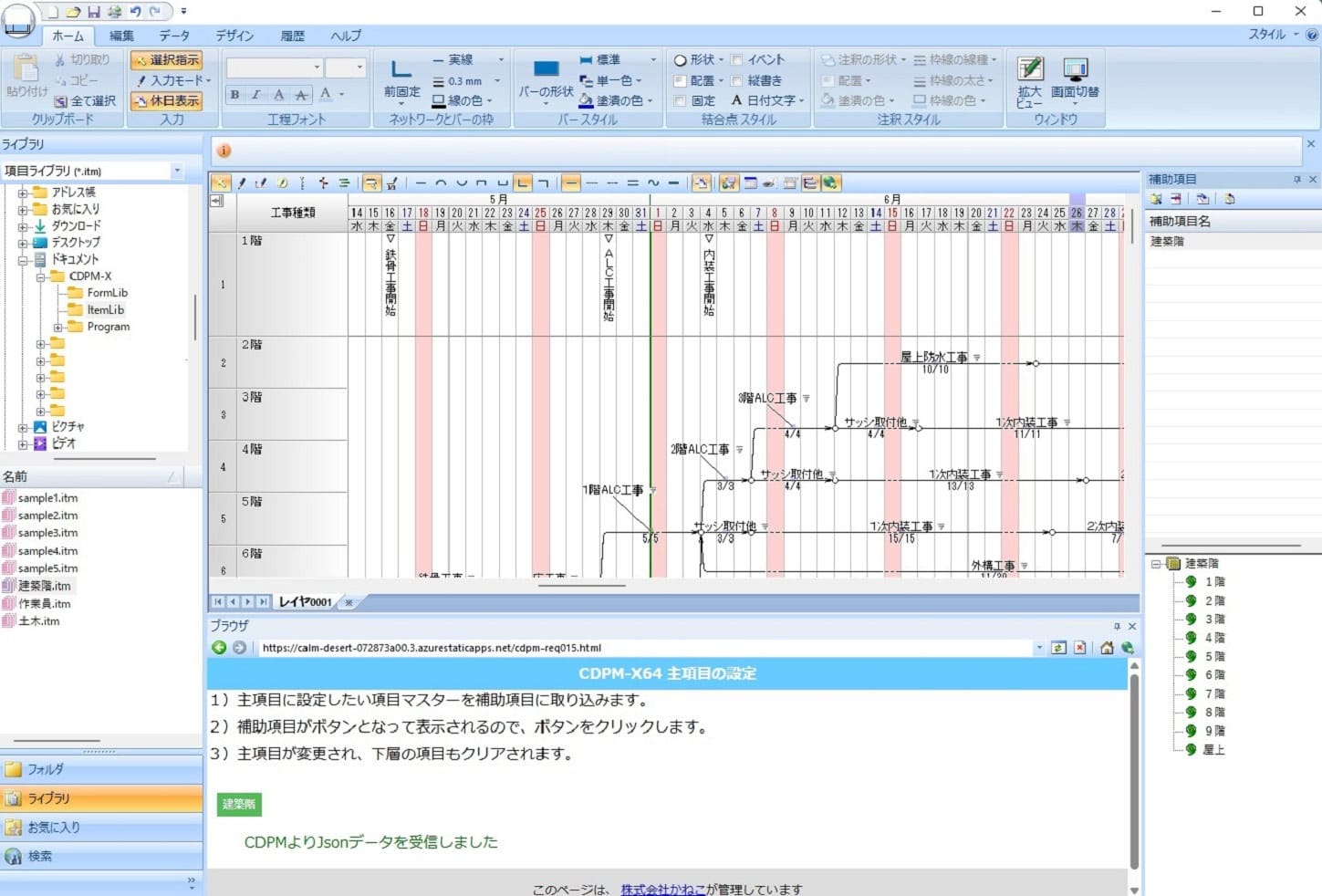The width and height of the screenshot is (1322, 896).
Task: Click the 画面切替 screen switch icon
Action: click(1075, 70)
